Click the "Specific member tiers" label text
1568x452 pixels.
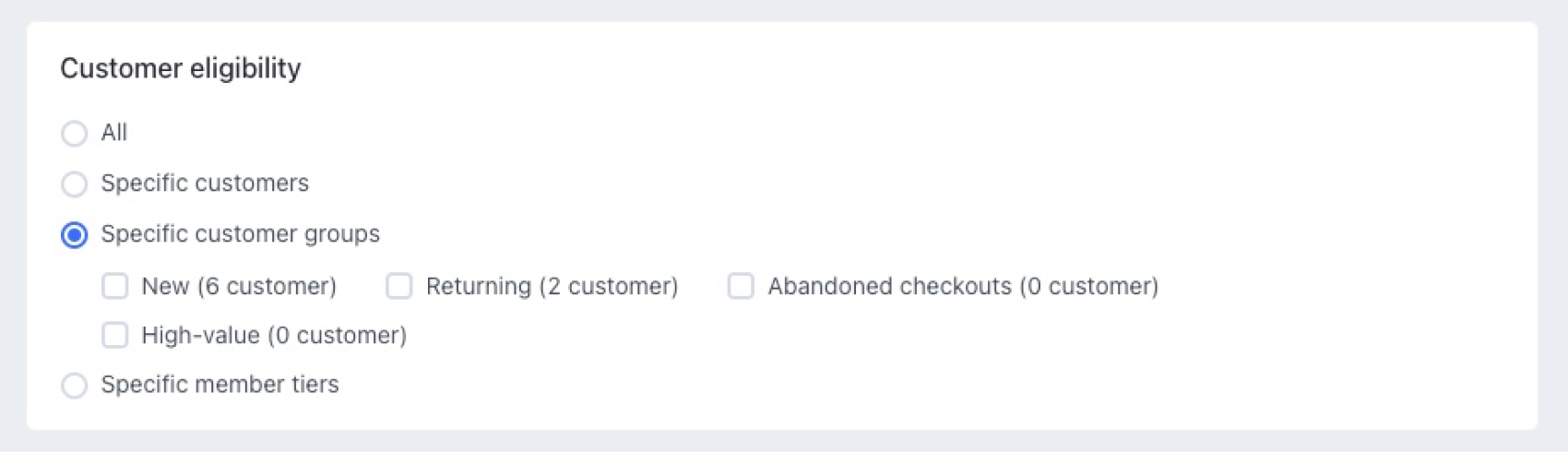tap(220, 385)
